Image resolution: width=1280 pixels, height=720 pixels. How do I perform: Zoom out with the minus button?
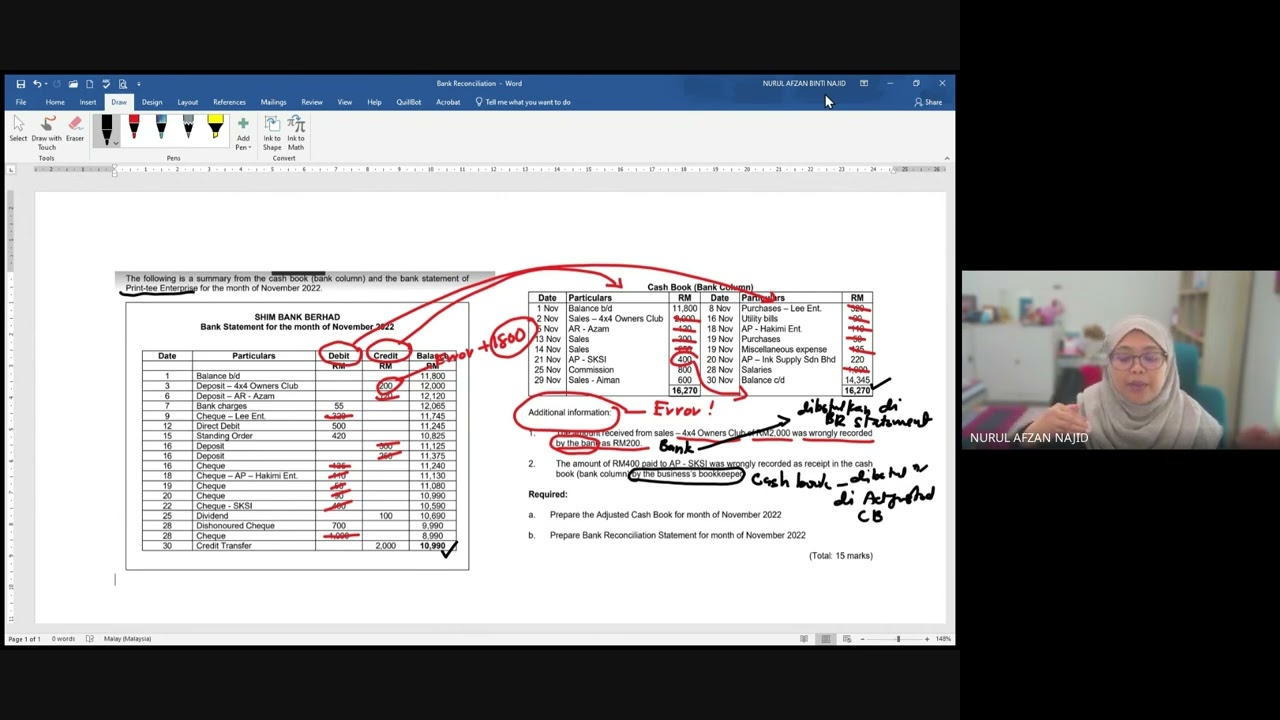863,639
